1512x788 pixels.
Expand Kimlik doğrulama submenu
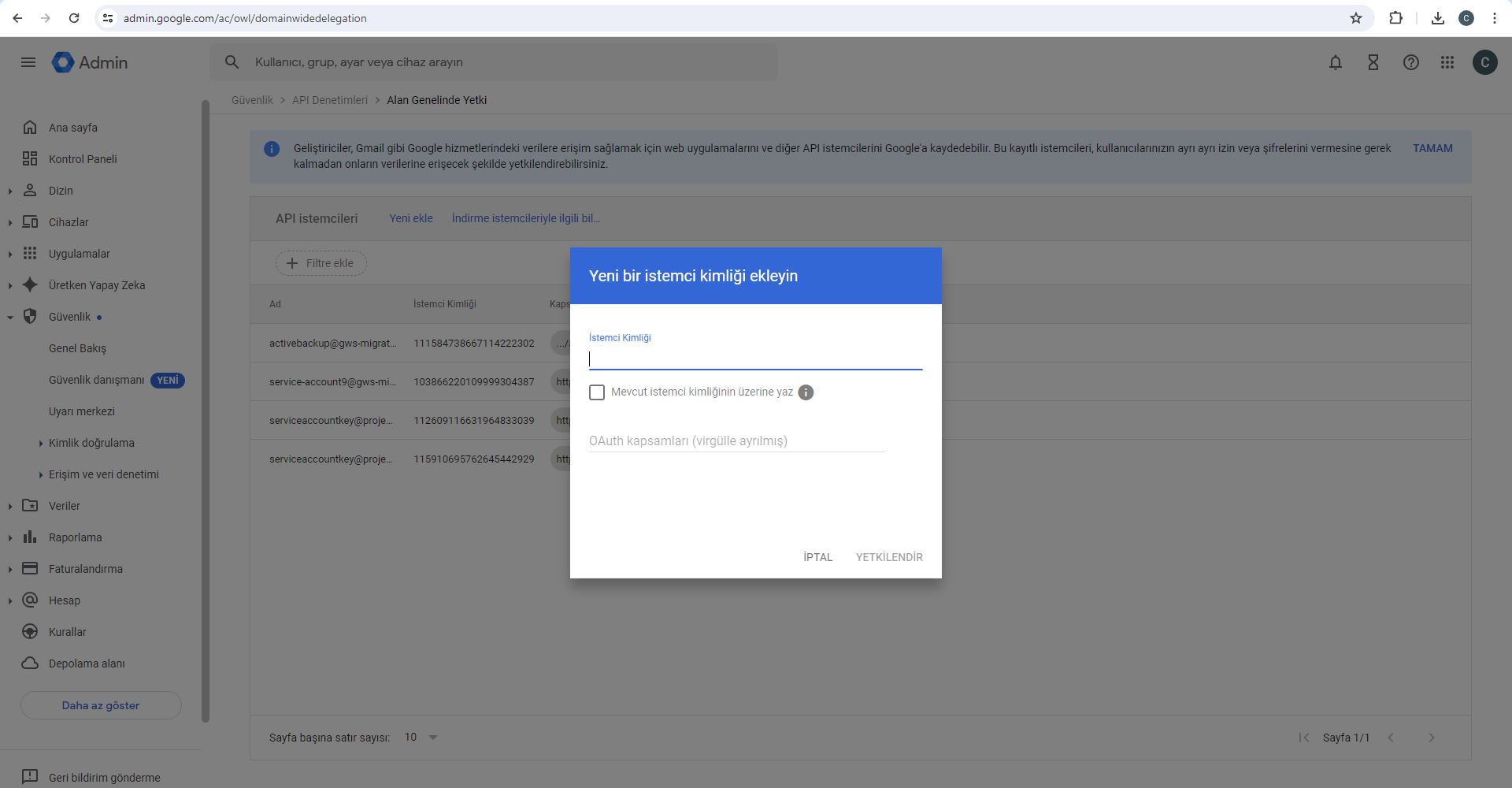coord(41,443)
